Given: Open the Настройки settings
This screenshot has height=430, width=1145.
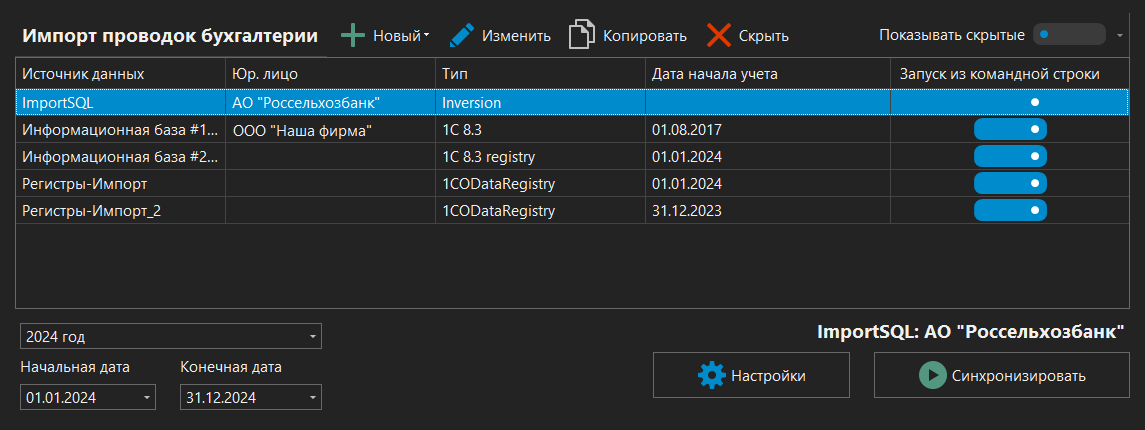Looking at the screenshot, I should point(751,375).
